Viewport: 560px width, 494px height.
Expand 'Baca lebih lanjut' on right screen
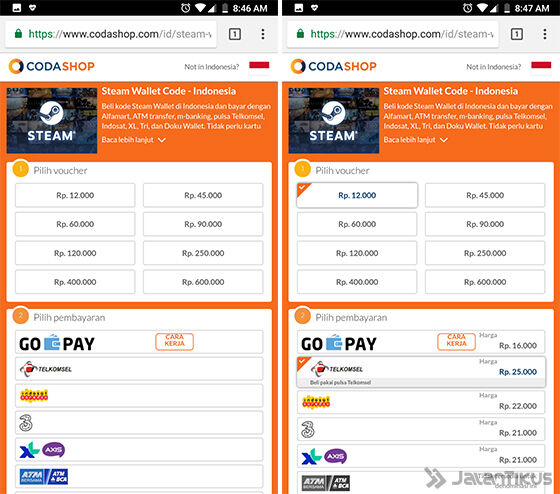tap(415, 140)
